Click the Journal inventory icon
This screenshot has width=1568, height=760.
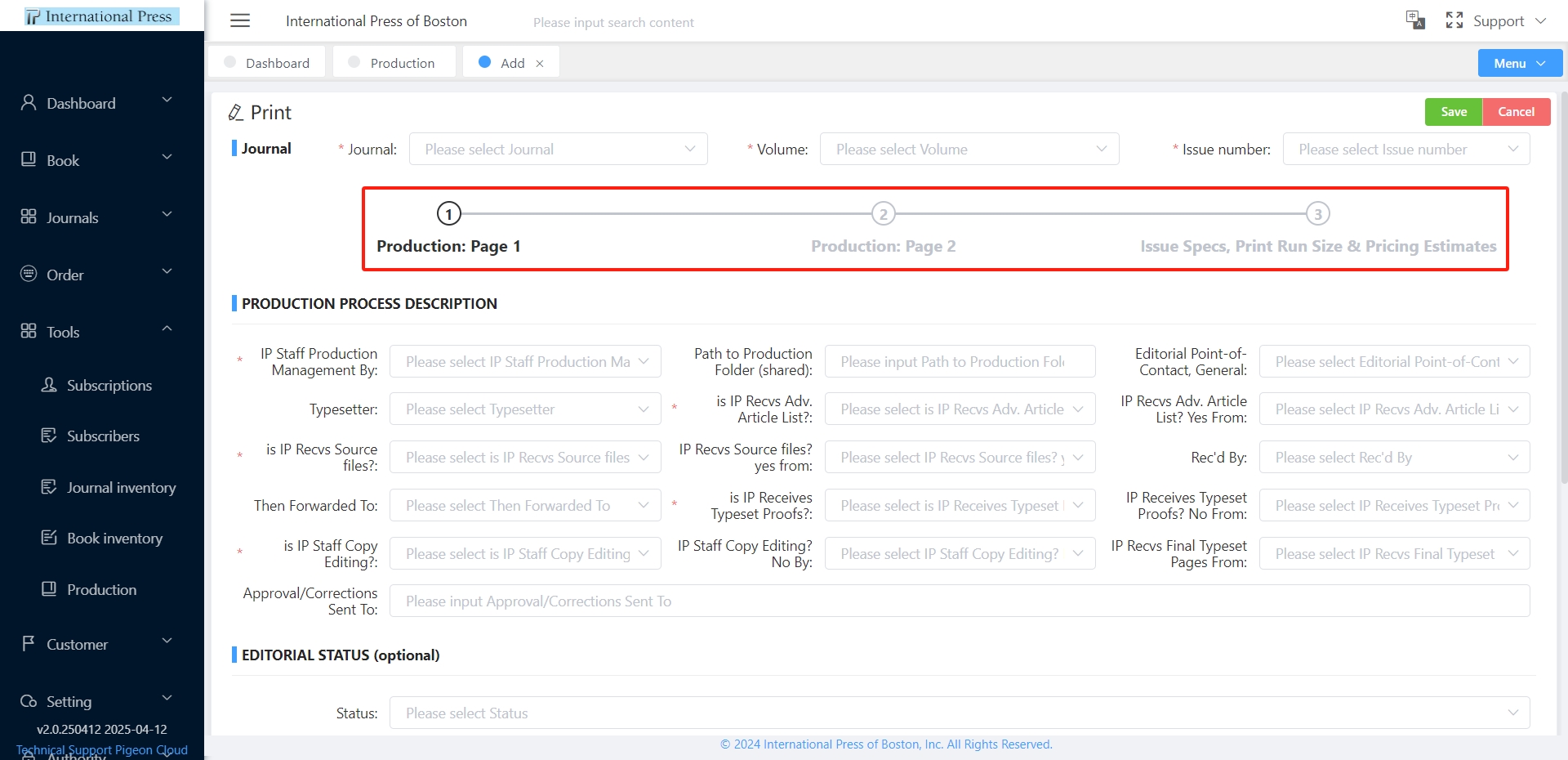pyautogui.click(x=49, y=486)
